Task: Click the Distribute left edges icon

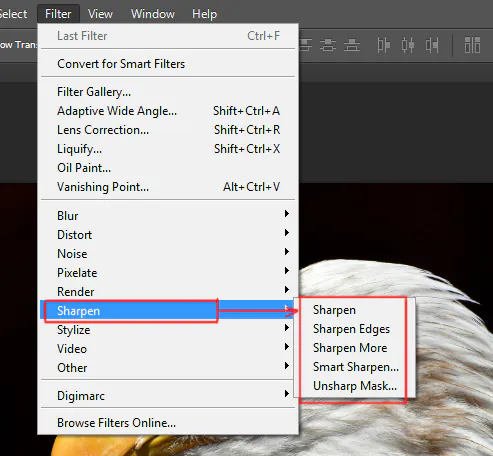Action: (384, 45)
